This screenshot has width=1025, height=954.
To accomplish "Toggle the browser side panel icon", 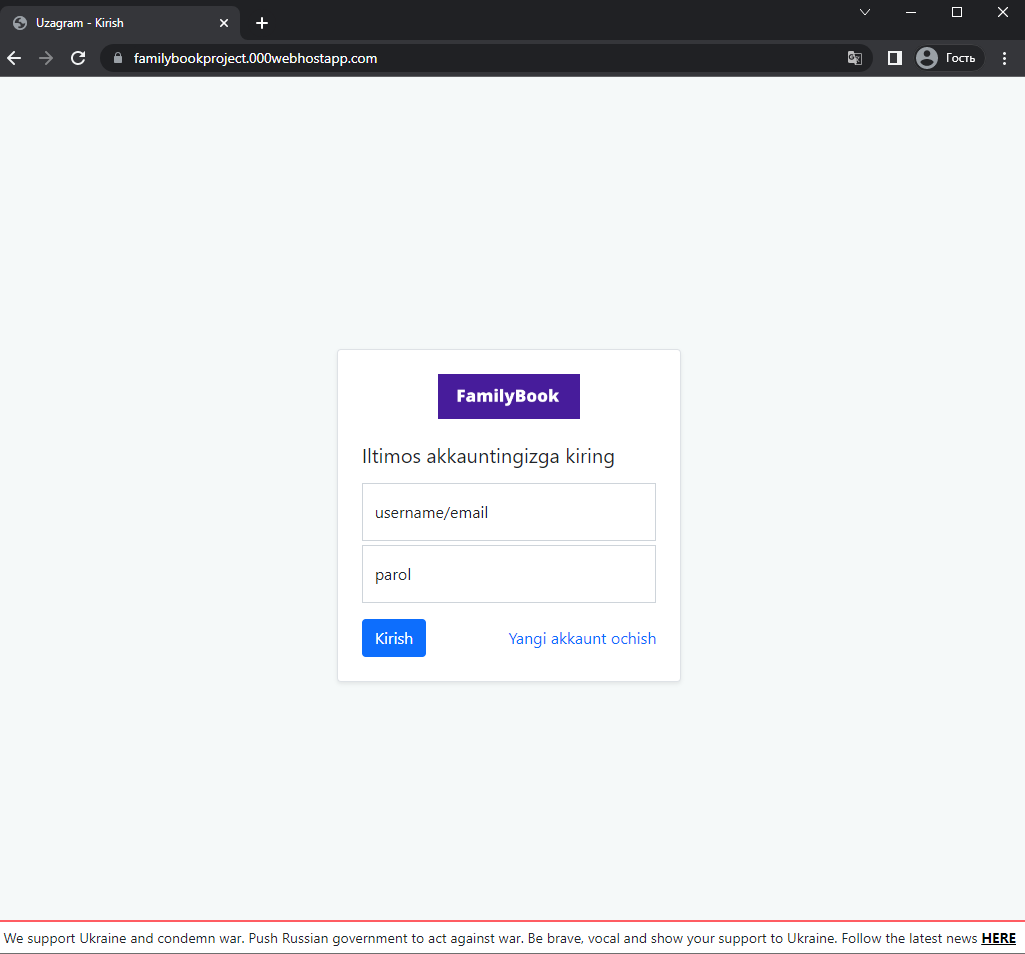I will [895, 58].
